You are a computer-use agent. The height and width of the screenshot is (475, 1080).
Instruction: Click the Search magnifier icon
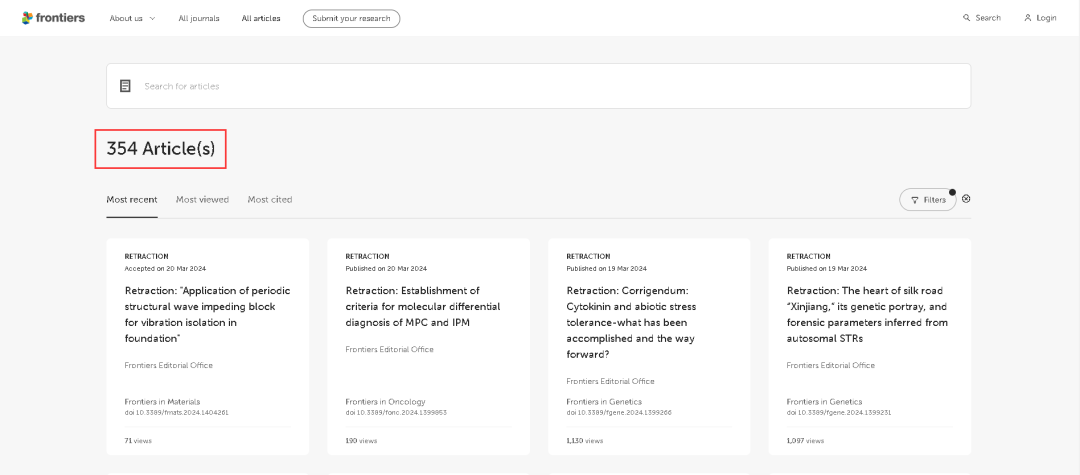coord(966,18)
